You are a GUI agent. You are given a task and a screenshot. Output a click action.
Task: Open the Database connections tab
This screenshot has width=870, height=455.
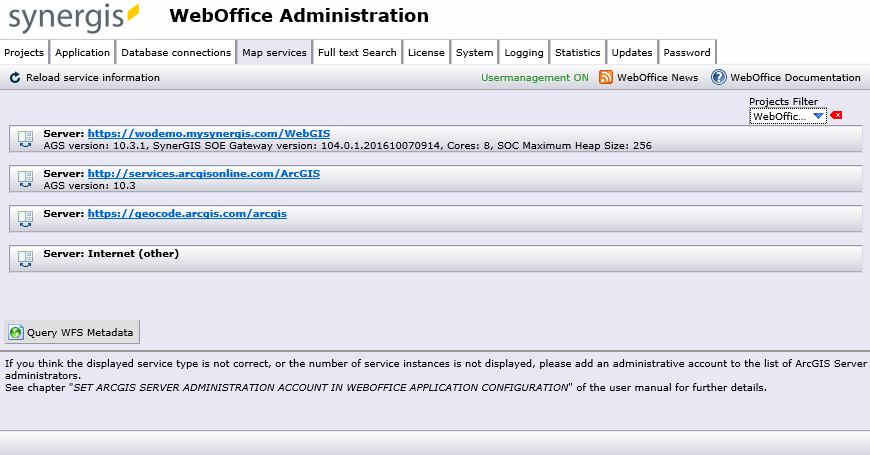(176, 52)
